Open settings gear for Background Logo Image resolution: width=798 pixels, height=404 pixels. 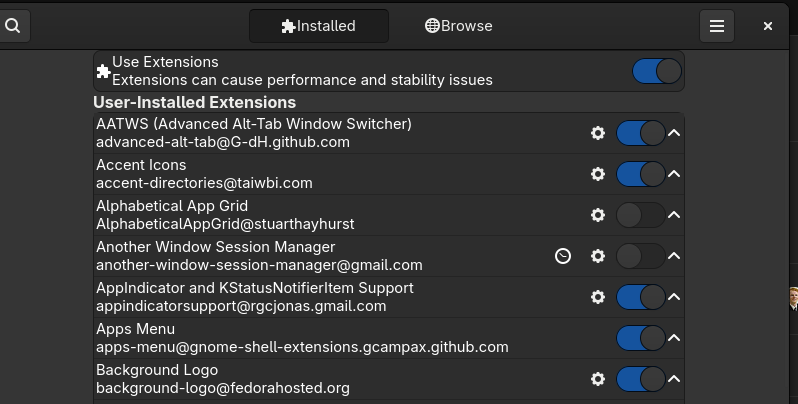[x=598, y=379]
